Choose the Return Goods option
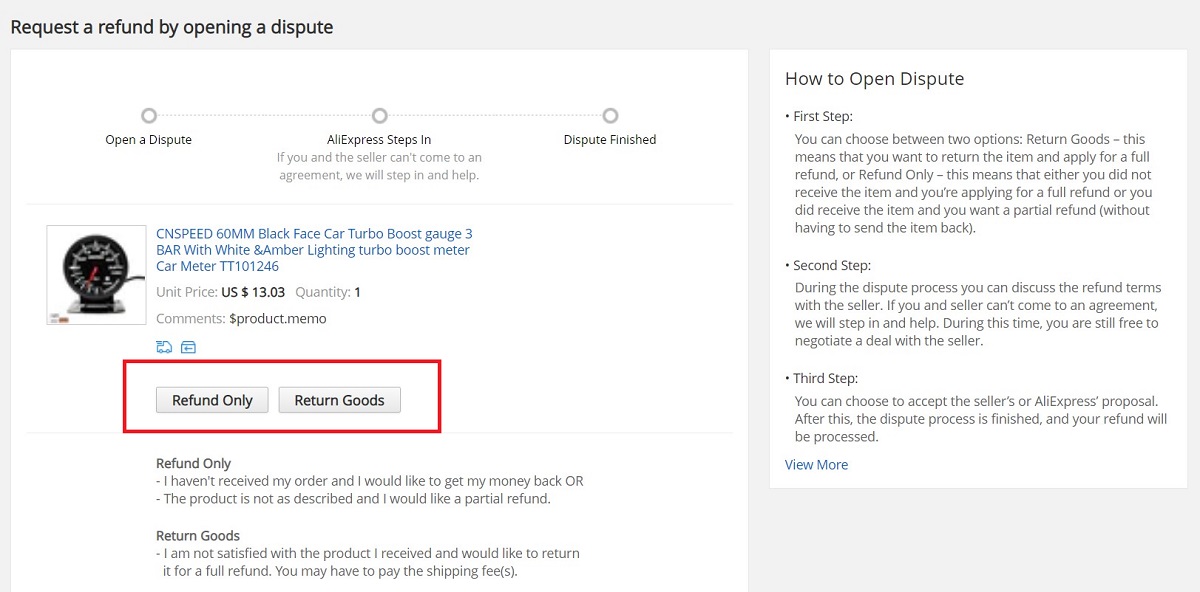Screen dimensions: 1200x592 (340, 399)
